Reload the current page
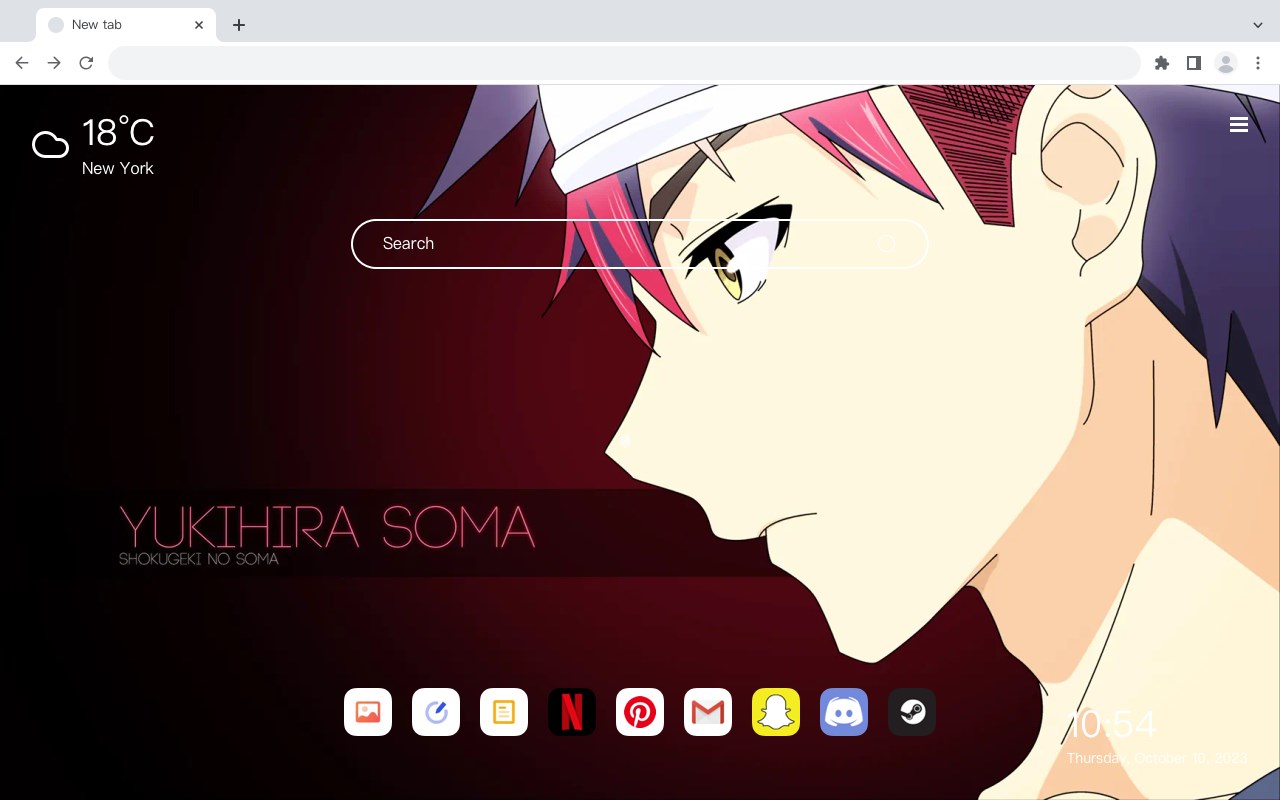 point(86,63)
